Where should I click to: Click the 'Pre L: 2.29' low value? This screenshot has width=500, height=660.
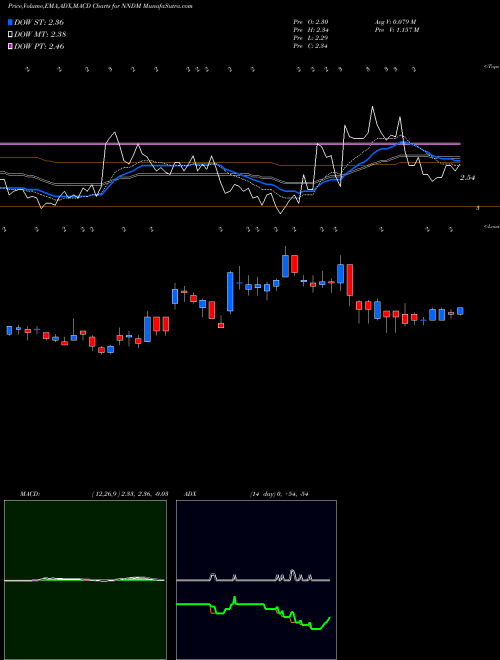point(311,38)
